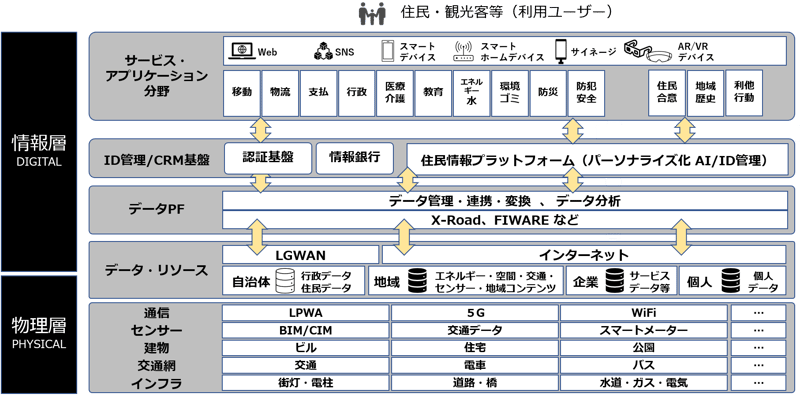Click the Web laptop globe icon
This screenshot has width=800, height=401.
242,51
